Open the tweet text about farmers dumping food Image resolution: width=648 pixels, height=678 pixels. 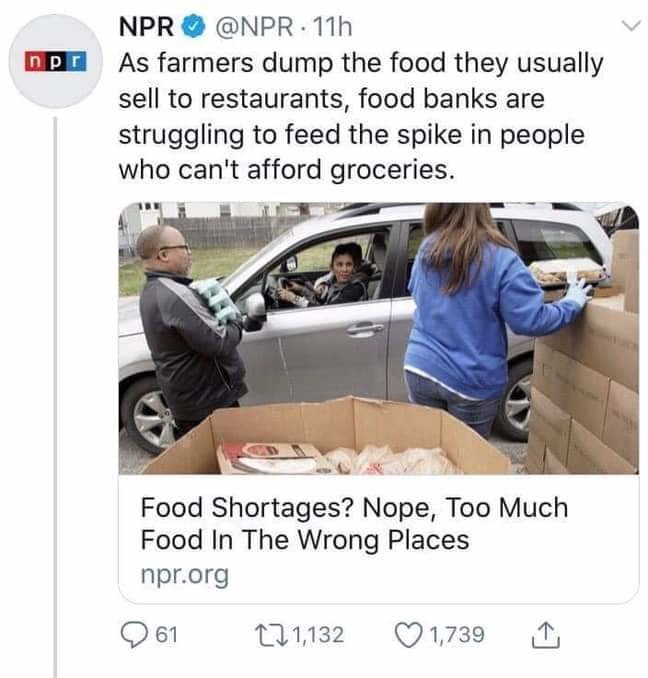pyautogui.click(x=360, y=117)
